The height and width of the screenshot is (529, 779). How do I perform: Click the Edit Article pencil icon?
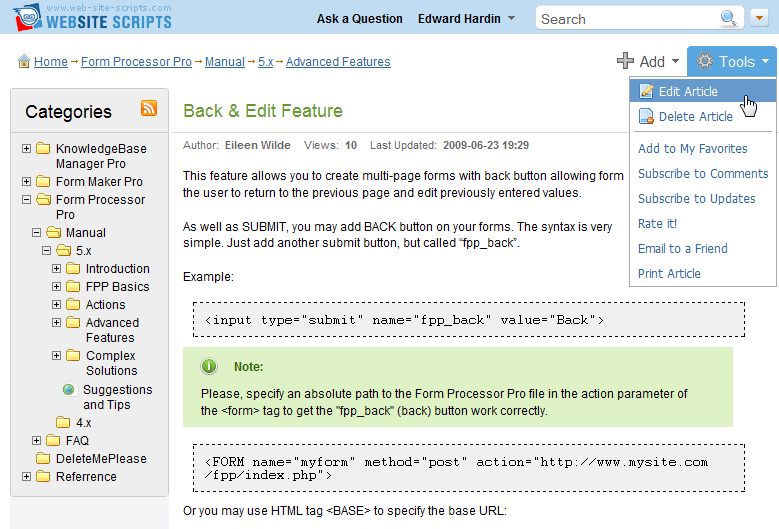pyautogui.click(x=646, y=91)
